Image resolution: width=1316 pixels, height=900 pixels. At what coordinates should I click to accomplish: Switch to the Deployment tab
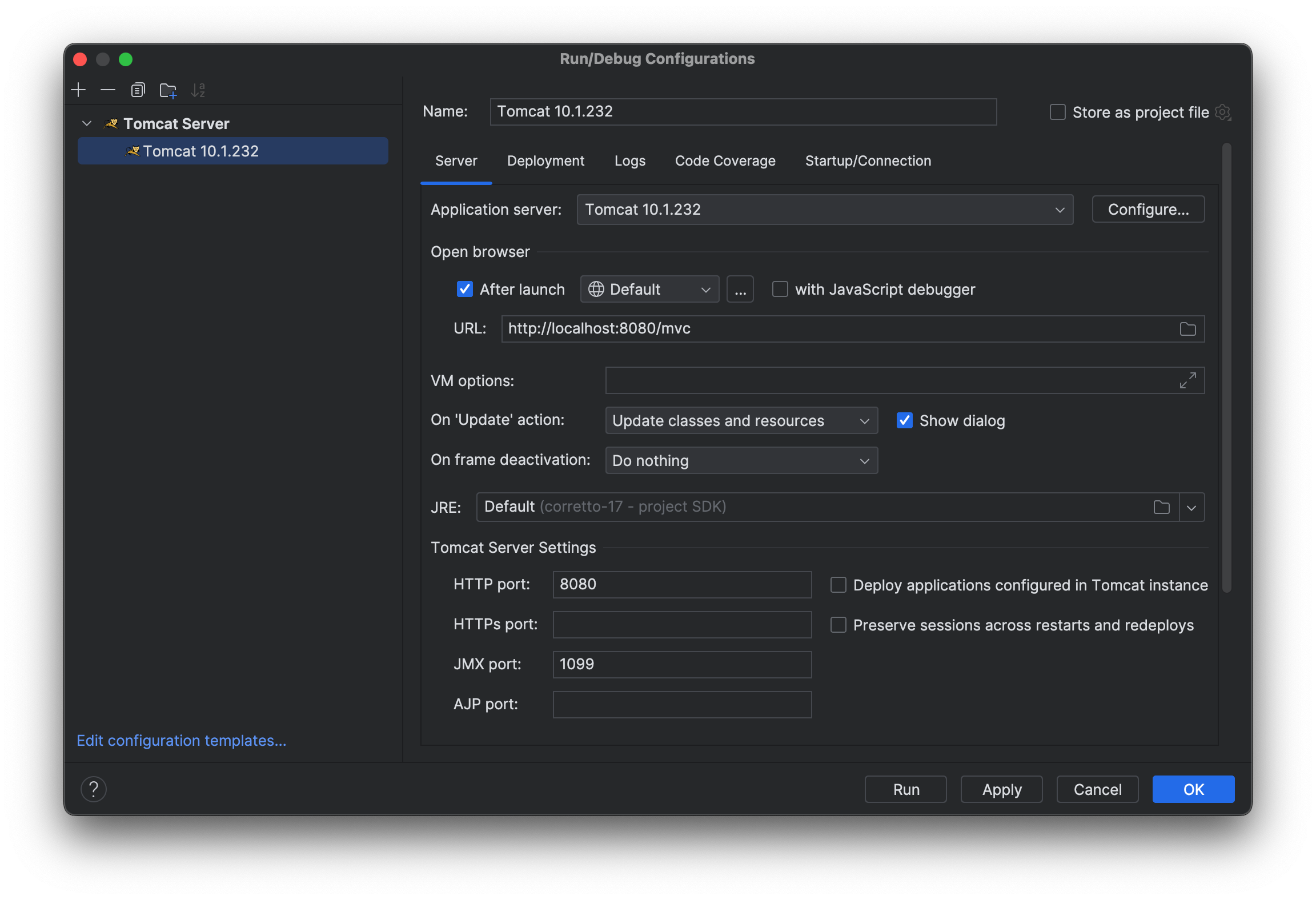pos(545,160)
